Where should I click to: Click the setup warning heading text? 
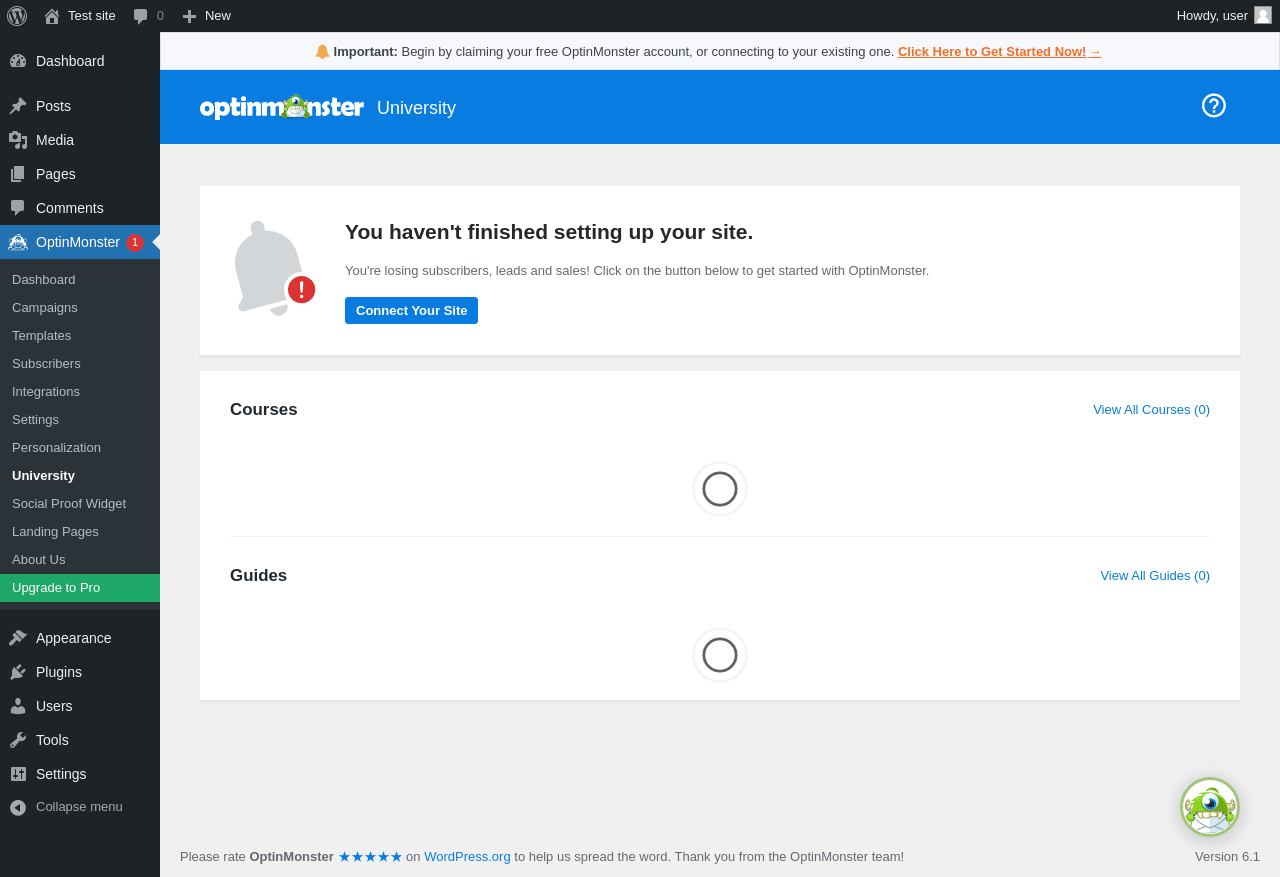coord(549,232)
